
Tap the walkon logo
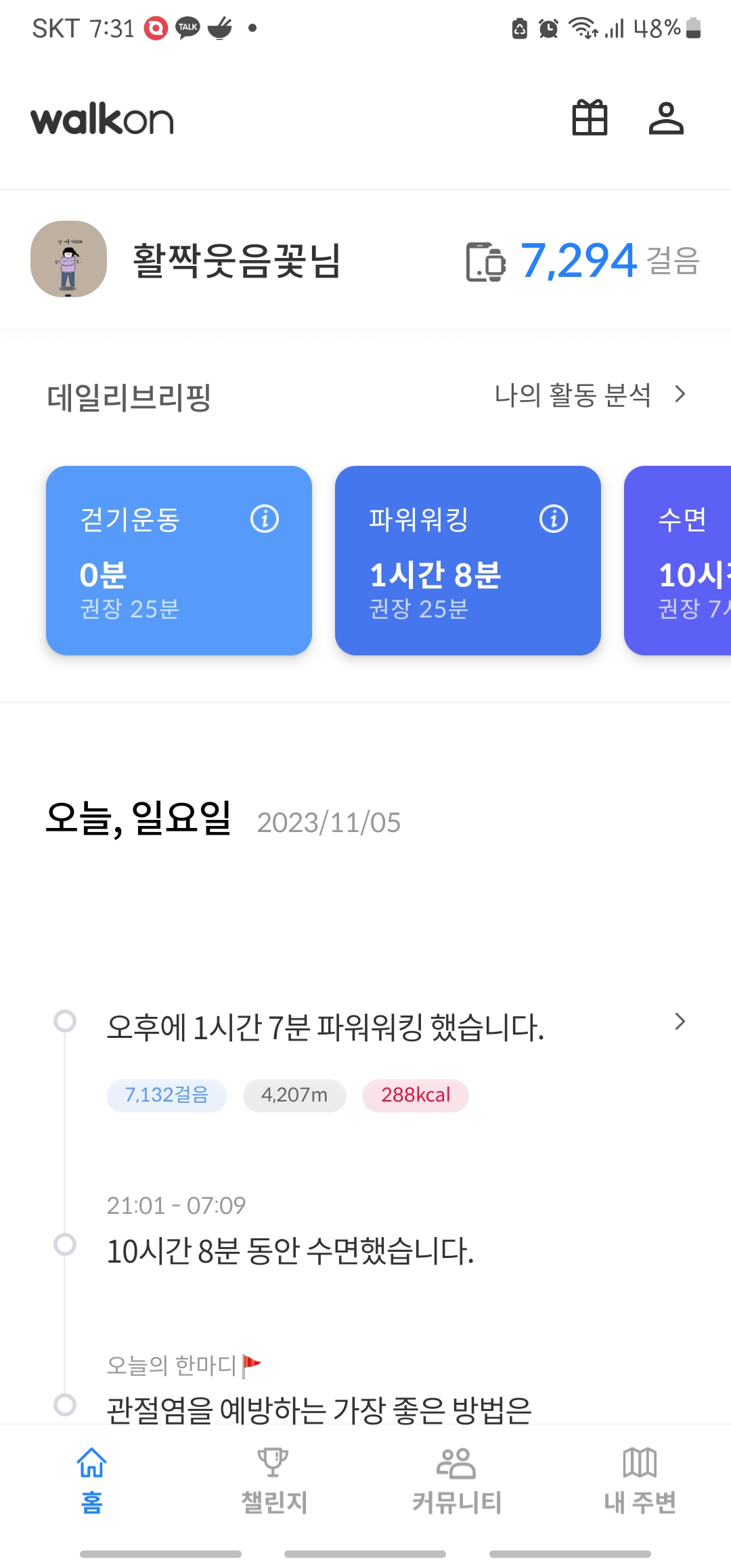point(102,119)
